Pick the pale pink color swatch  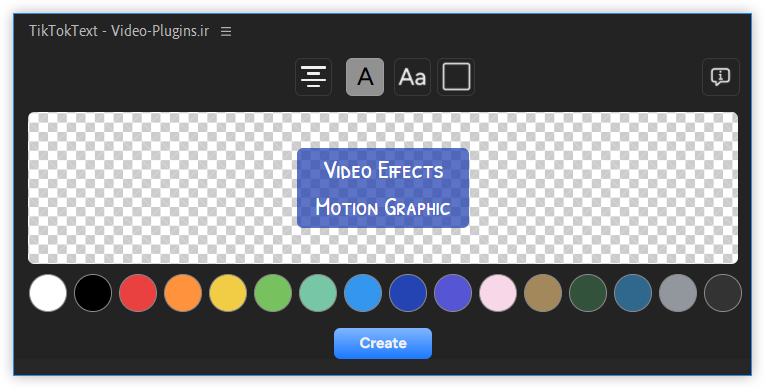498,293
